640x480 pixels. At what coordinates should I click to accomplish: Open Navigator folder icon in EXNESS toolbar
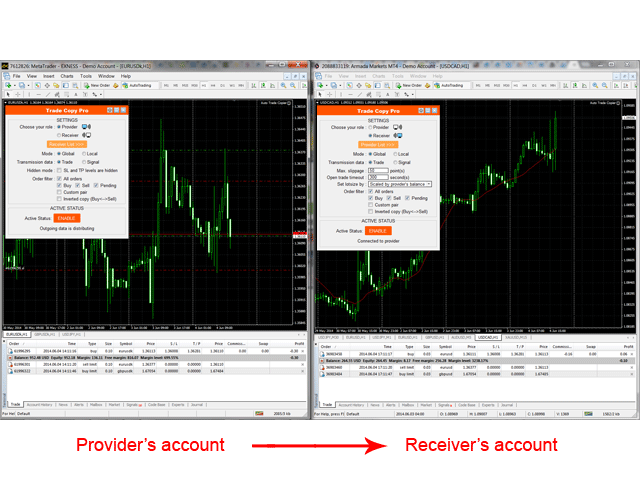pos(56,85)
